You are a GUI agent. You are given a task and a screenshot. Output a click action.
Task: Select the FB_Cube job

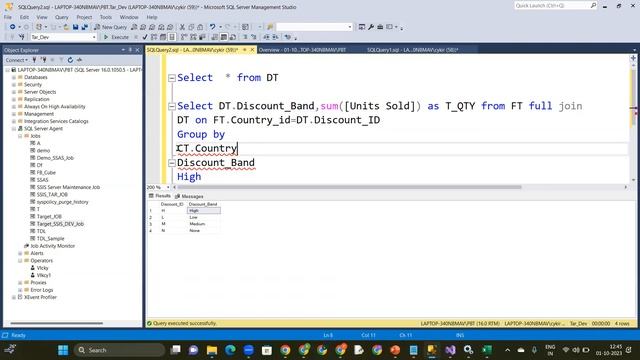click(x=46, y=173)
